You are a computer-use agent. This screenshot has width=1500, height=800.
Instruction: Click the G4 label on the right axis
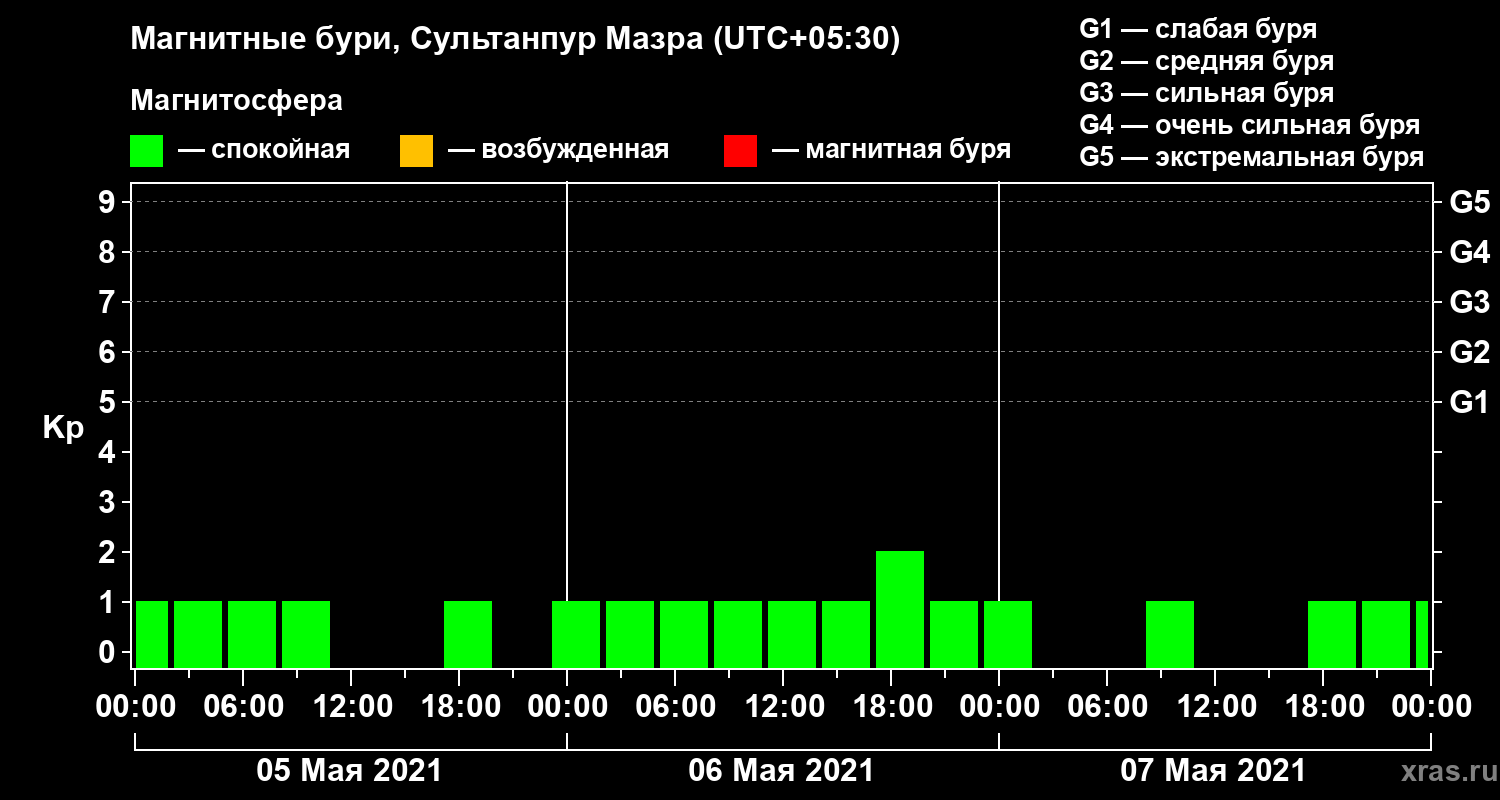point(1470,253)
